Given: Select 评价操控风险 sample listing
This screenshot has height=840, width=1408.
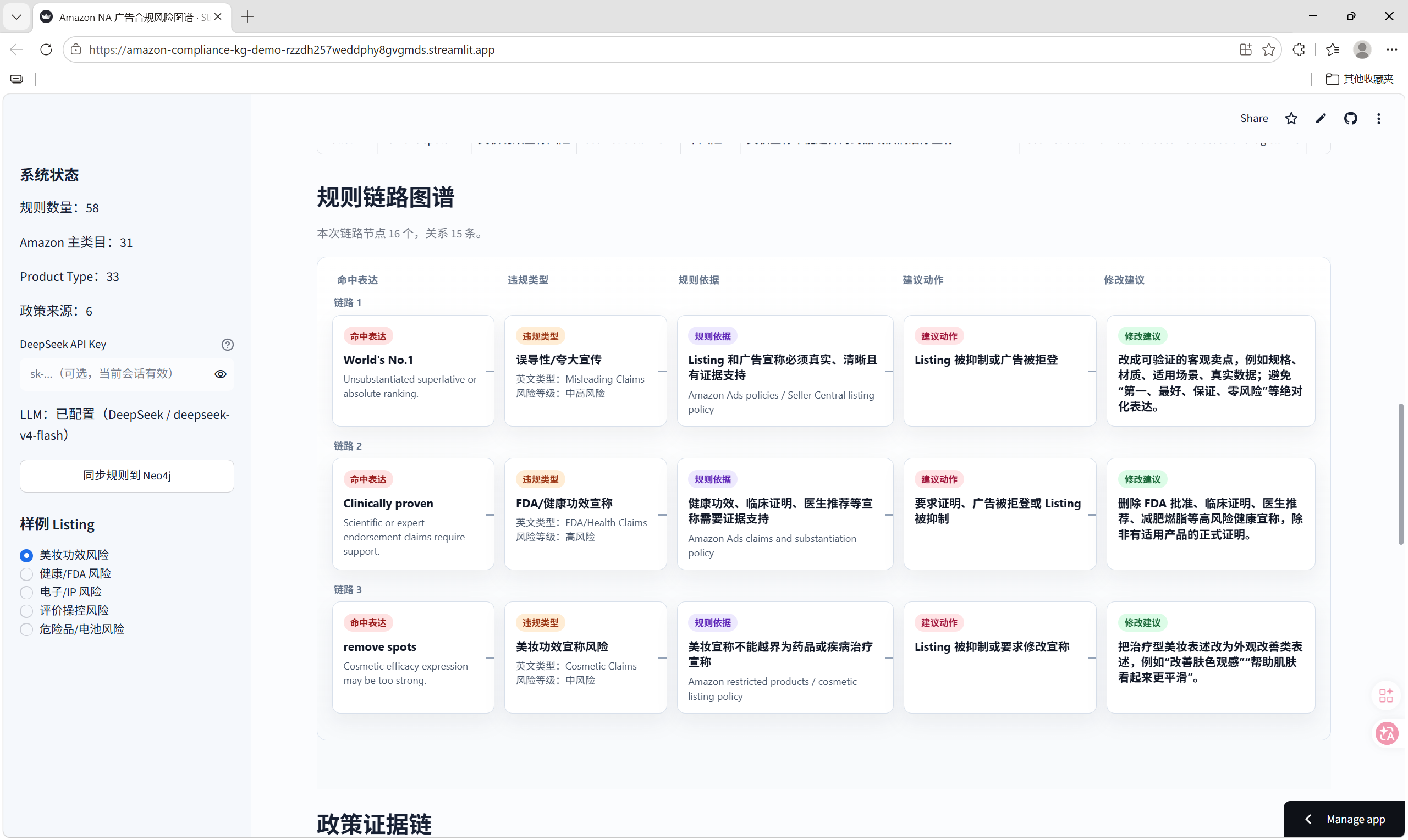Looking at the screenshot, I should tap(64, 611).
